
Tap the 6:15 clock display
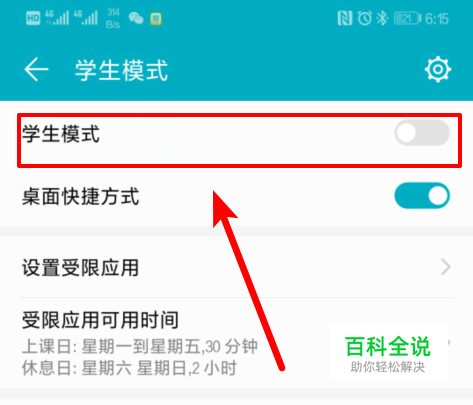(437, 19)
